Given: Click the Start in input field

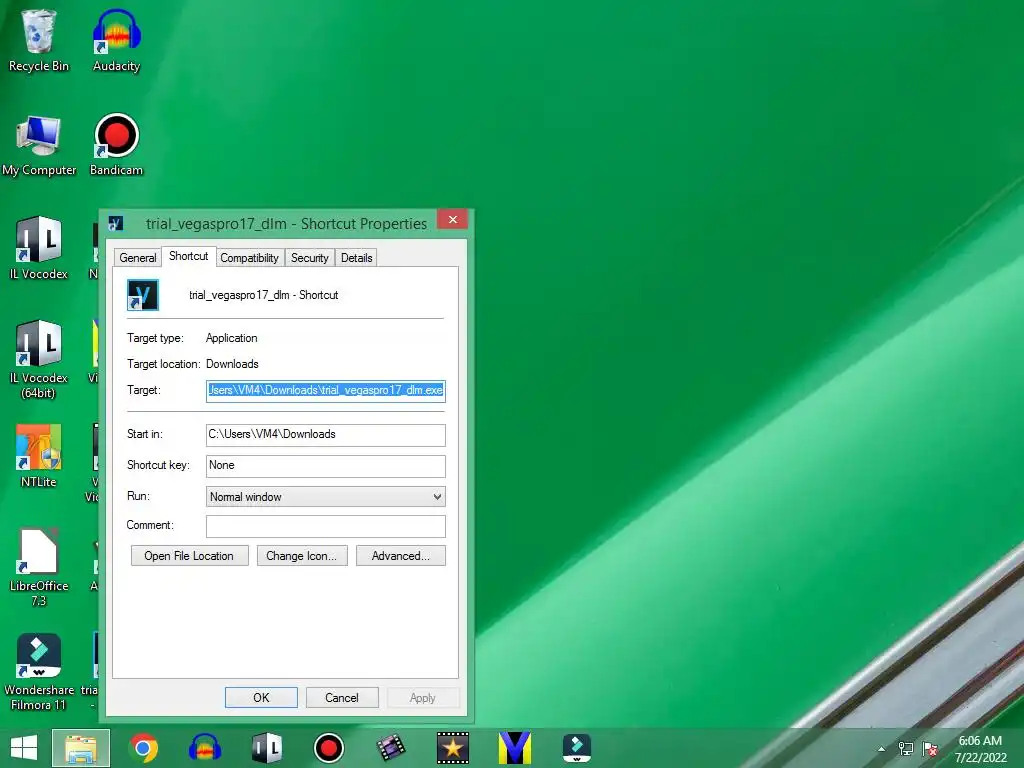Looking at the screenshot, I should 326,435.
